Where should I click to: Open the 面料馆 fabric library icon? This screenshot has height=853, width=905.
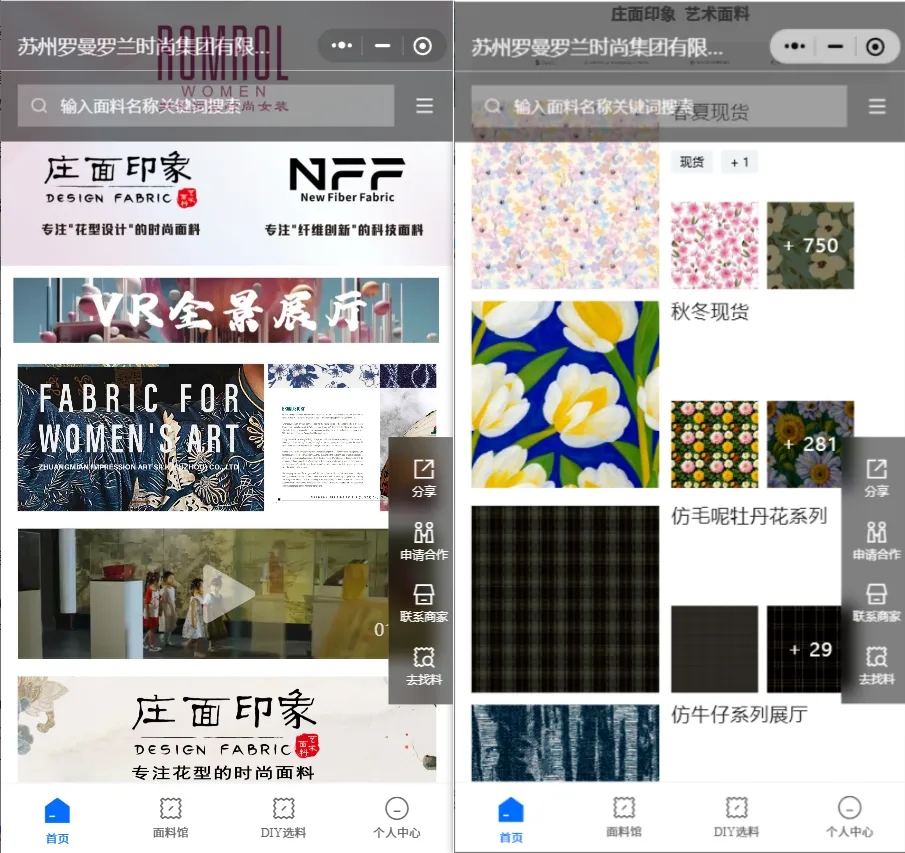[x=170, y=815]
